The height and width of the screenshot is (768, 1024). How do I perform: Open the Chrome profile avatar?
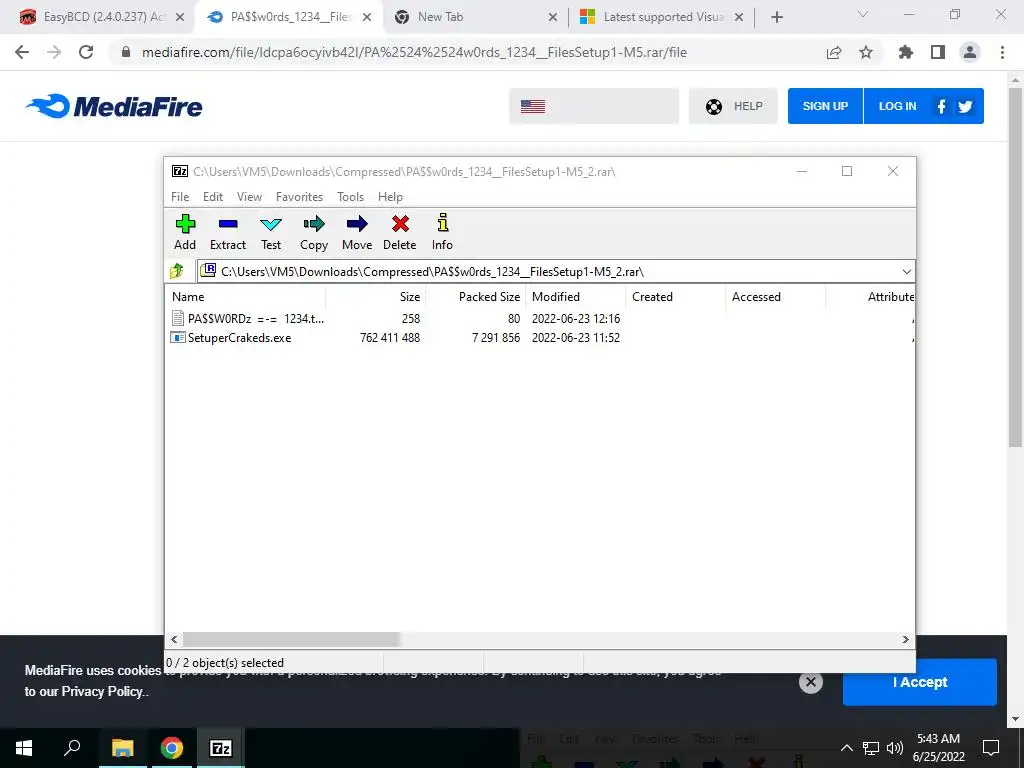coord(970,52)
